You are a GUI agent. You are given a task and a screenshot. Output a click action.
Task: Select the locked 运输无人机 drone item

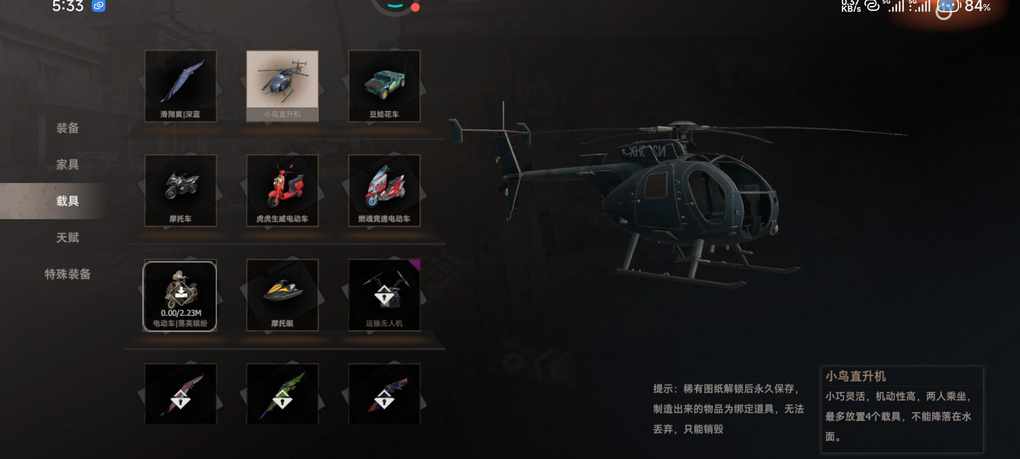pos(384,295)
